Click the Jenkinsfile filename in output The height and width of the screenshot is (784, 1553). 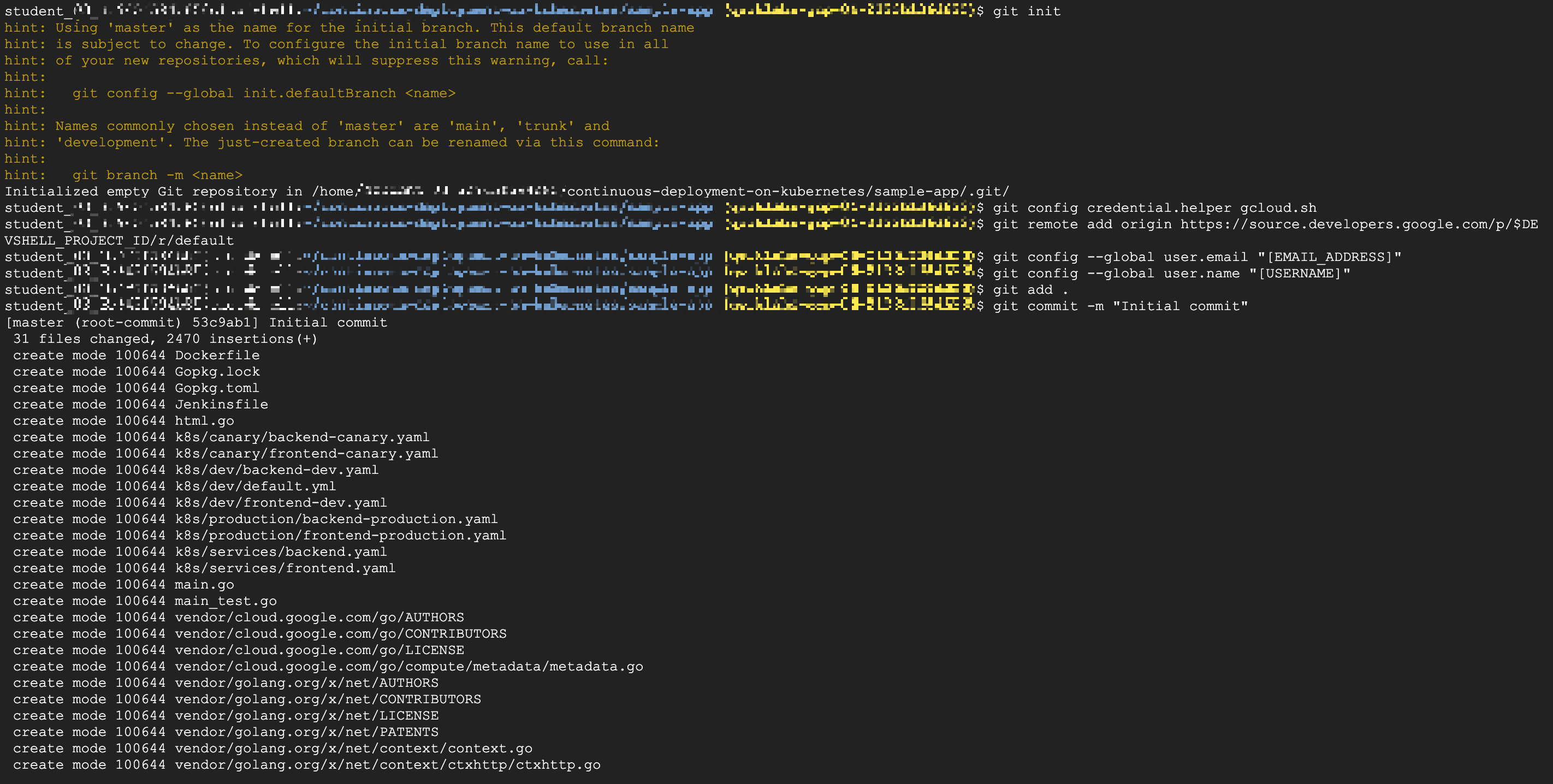pos(221,405)
